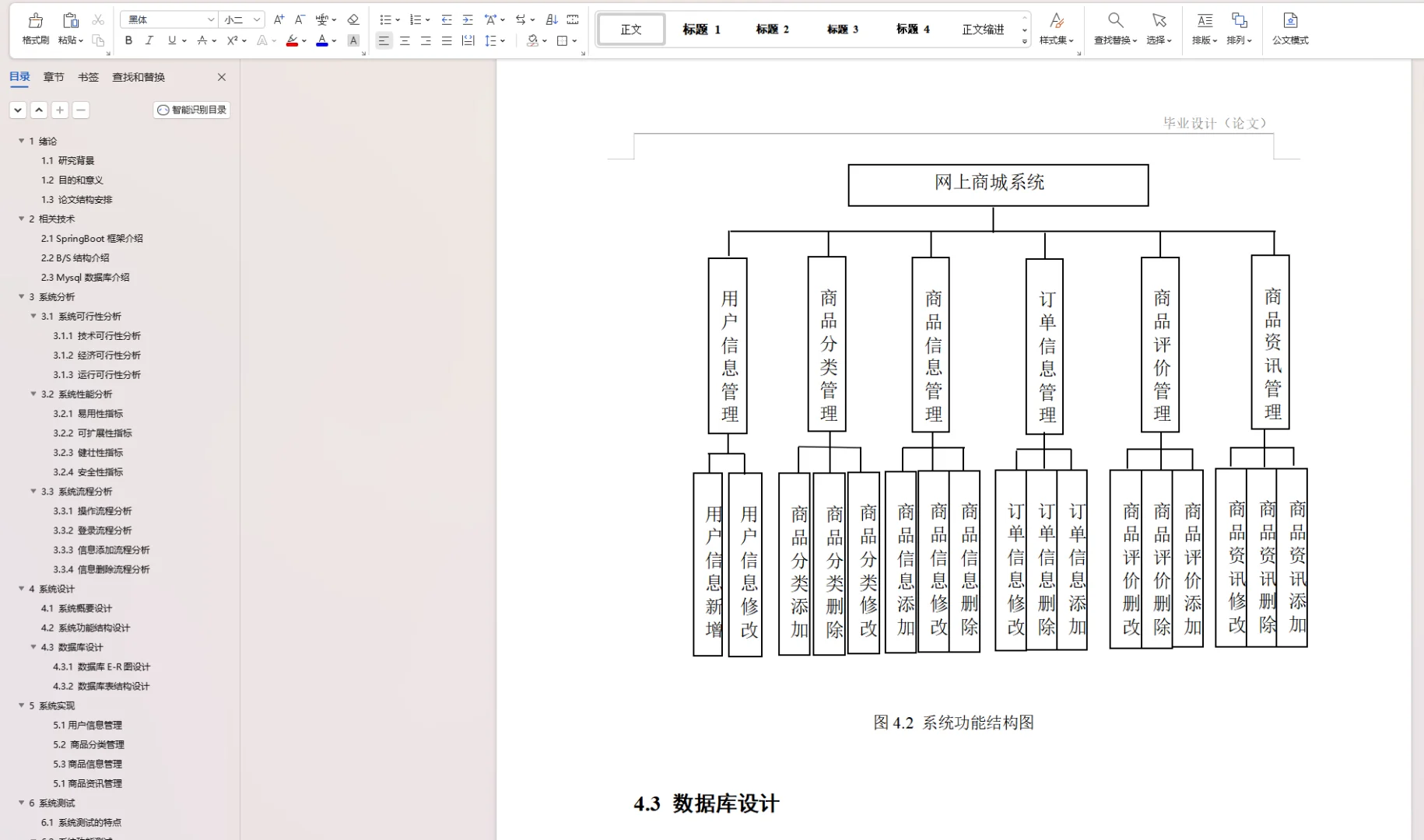
Task: Open the 章节 chapters tab
Action: tap(54, 77)
